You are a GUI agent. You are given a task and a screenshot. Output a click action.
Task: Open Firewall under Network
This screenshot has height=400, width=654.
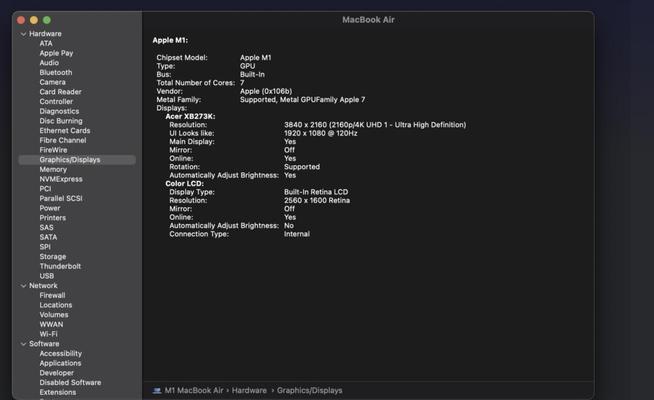(52, 295)
